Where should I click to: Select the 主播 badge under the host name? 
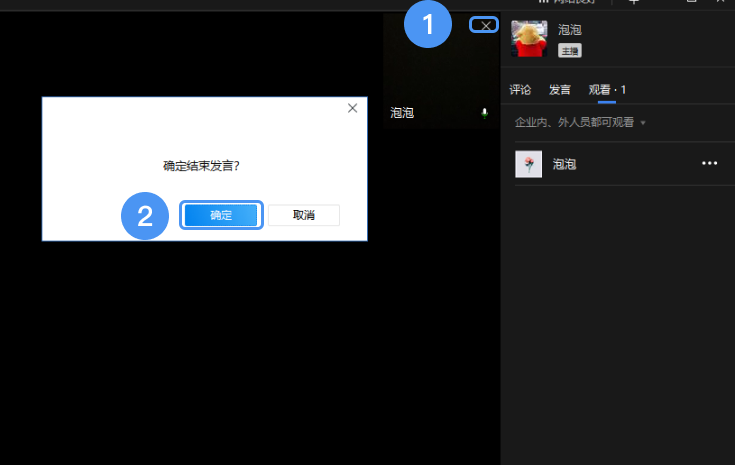click(570, 51)
